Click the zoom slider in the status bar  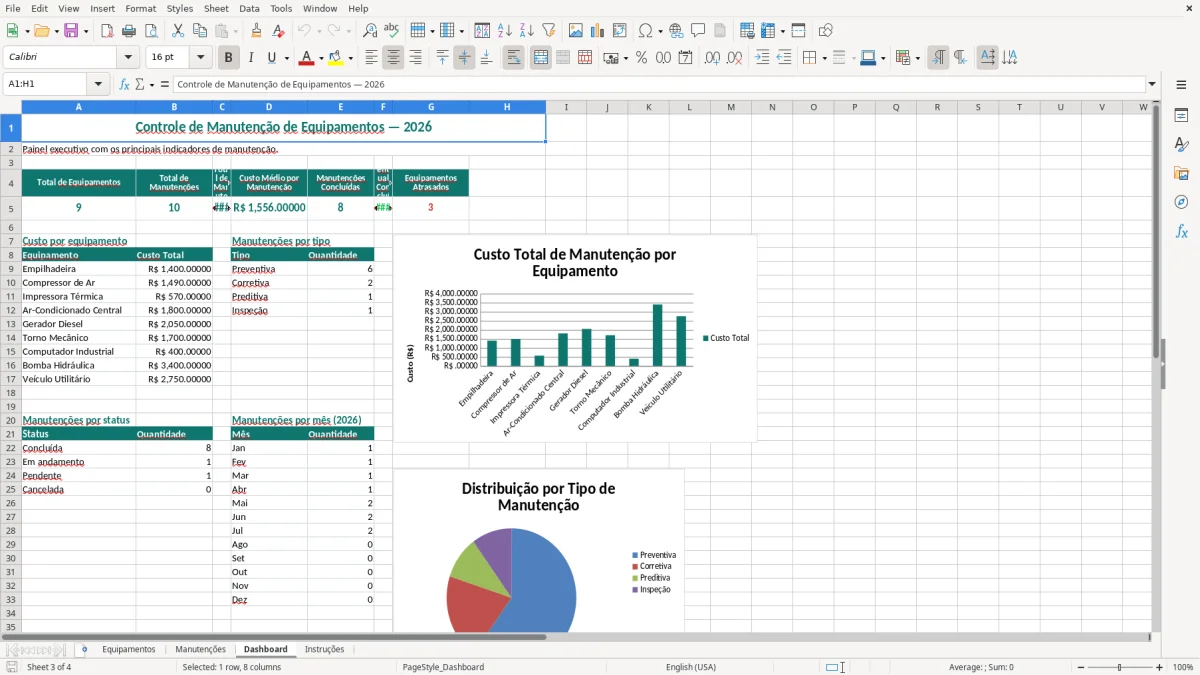(1120, 667)
